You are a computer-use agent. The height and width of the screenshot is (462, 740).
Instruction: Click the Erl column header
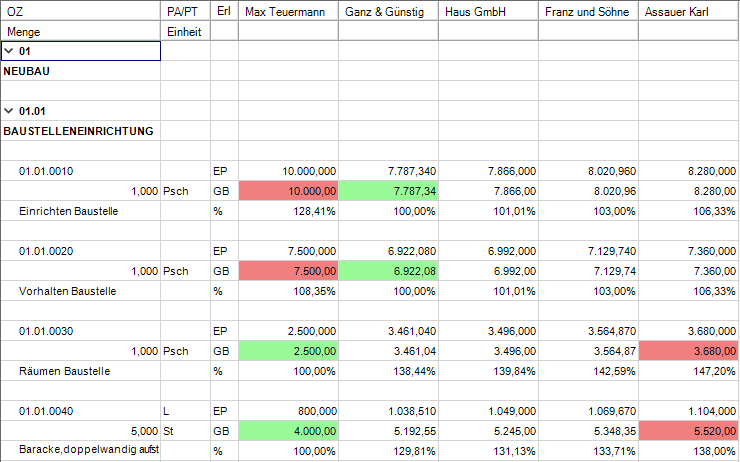[x=224, y=11]
